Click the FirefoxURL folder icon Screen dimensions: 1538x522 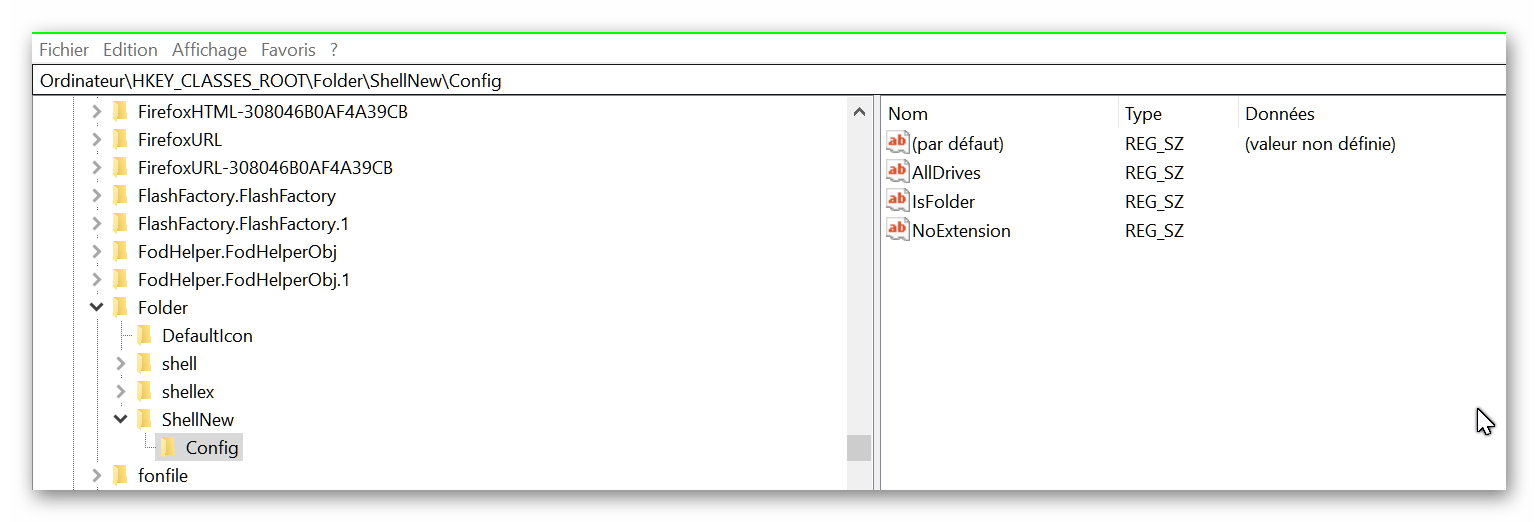(120, 139)
